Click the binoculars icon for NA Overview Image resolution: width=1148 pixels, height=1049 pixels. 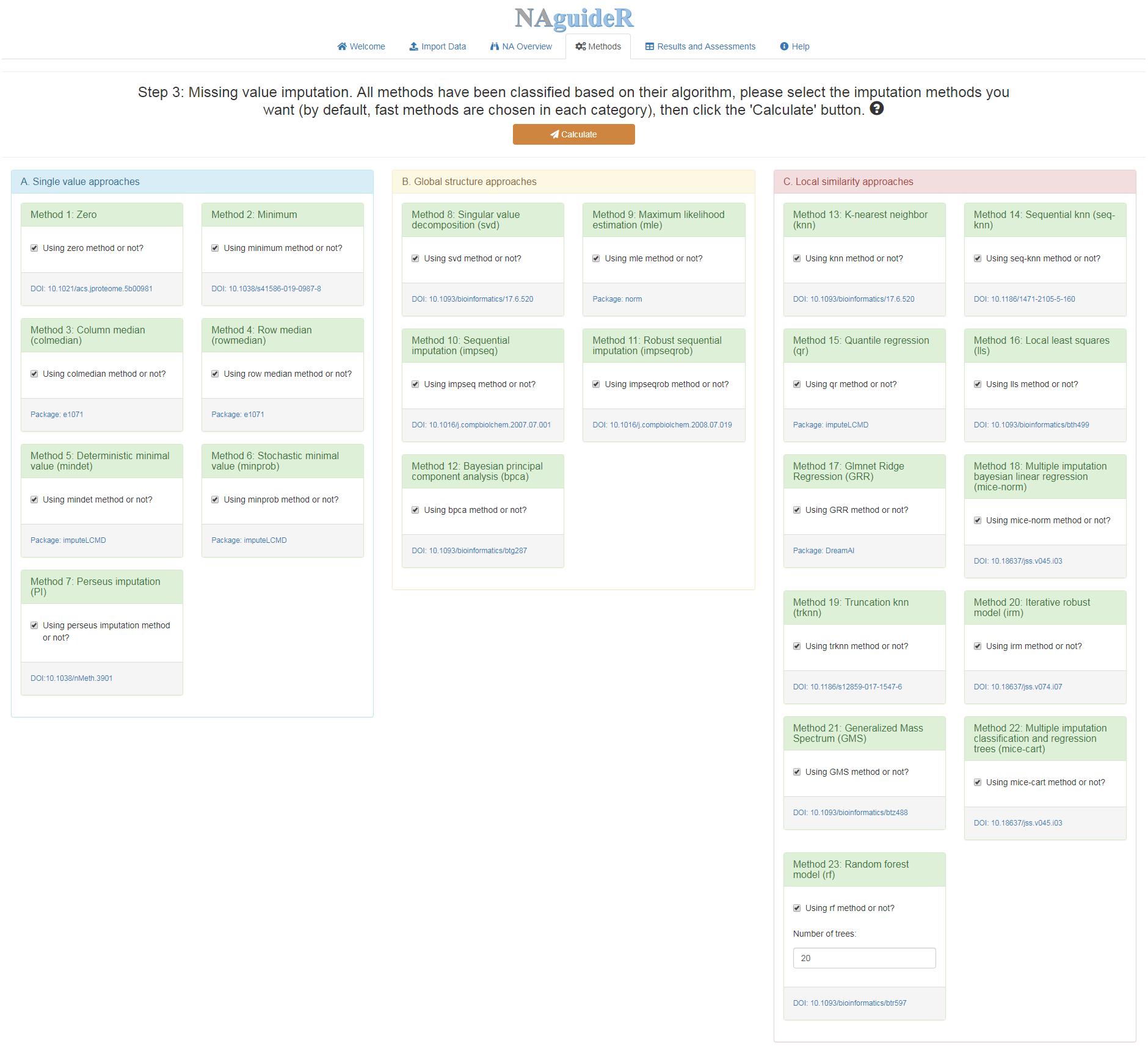tap(495, 46)
